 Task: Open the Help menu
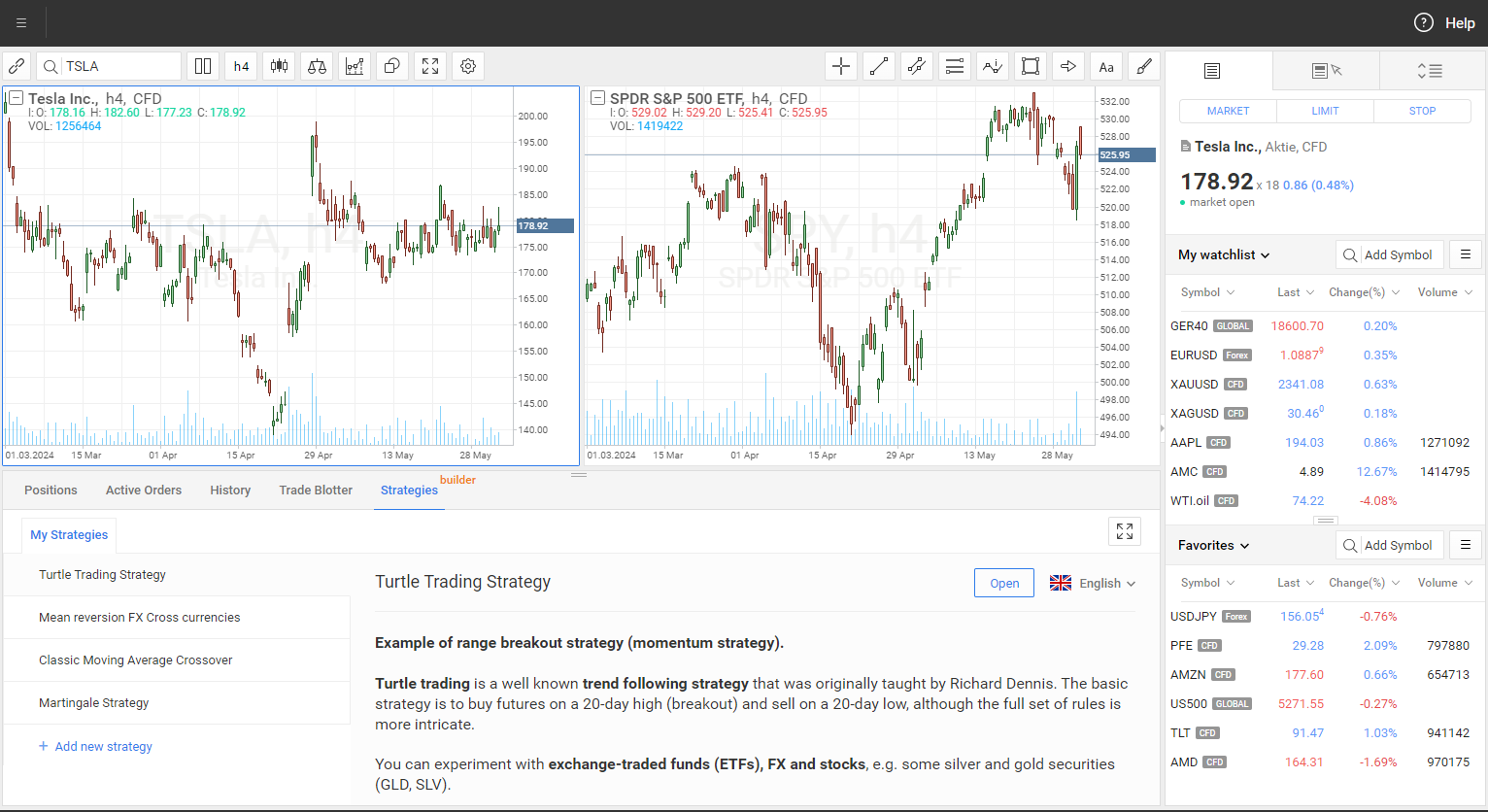1444,22
